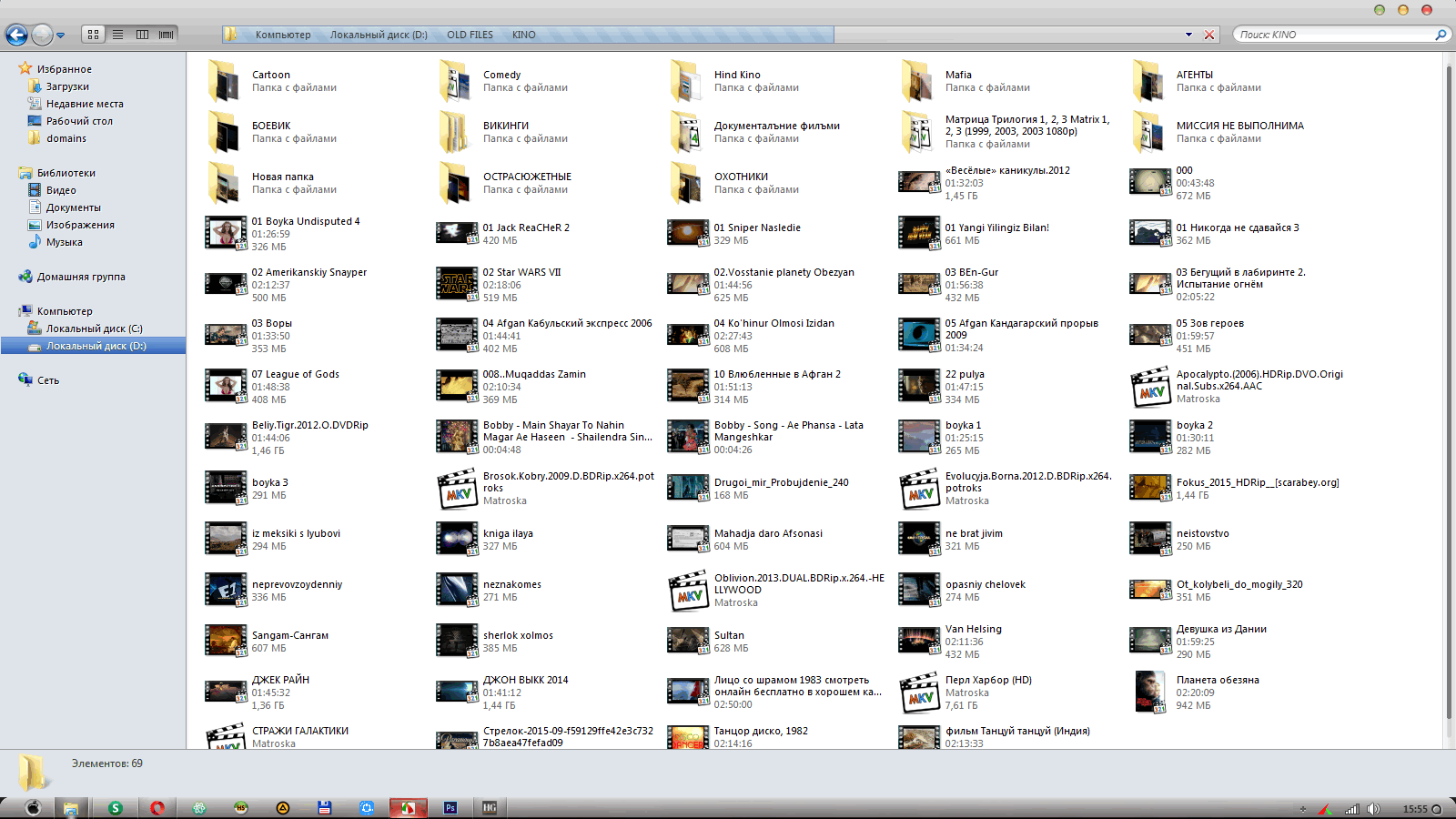This screenshot has height=819, width=1456.
Task: Click the Opera browser icon in taskbar
Action: (157, 807)
